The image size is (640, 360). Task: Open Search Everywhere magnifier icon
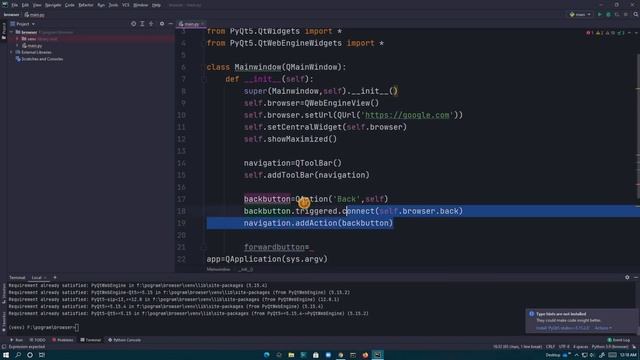636,14
